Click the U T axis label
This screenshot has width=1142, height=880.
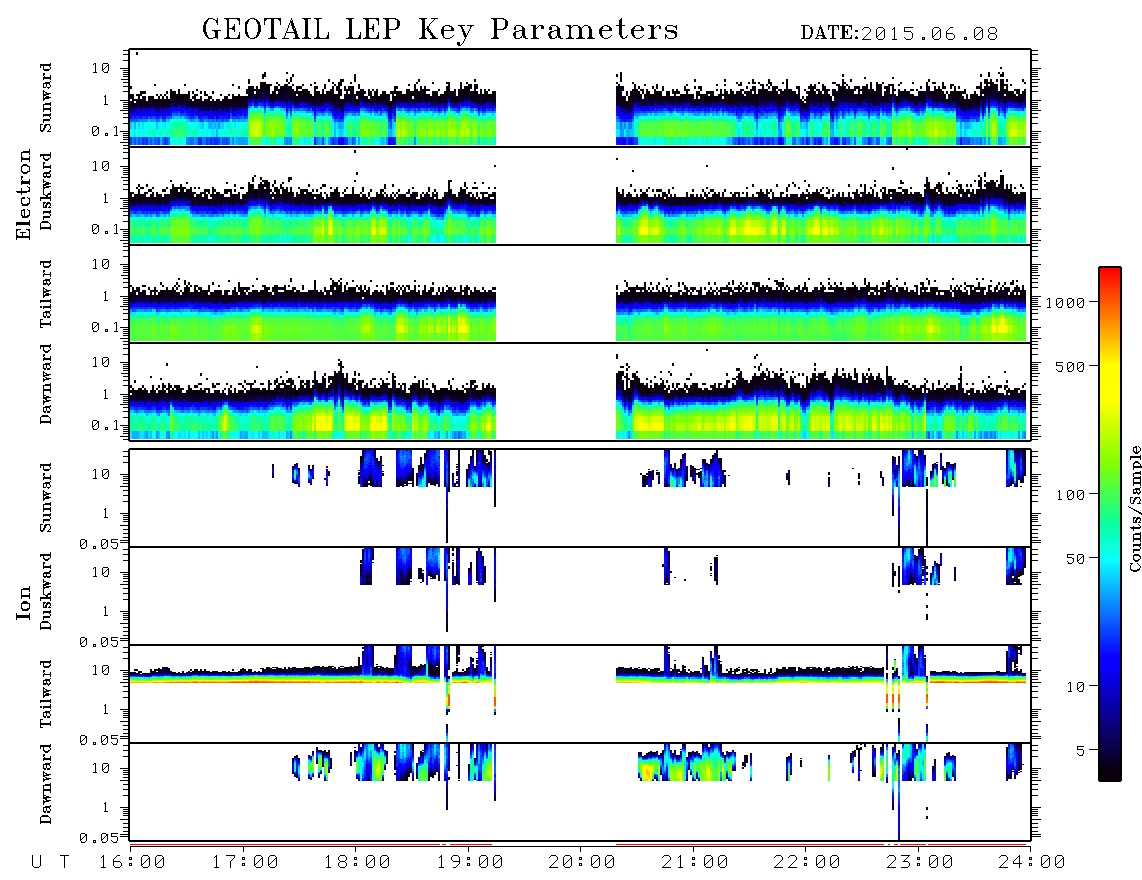point(51,863)
